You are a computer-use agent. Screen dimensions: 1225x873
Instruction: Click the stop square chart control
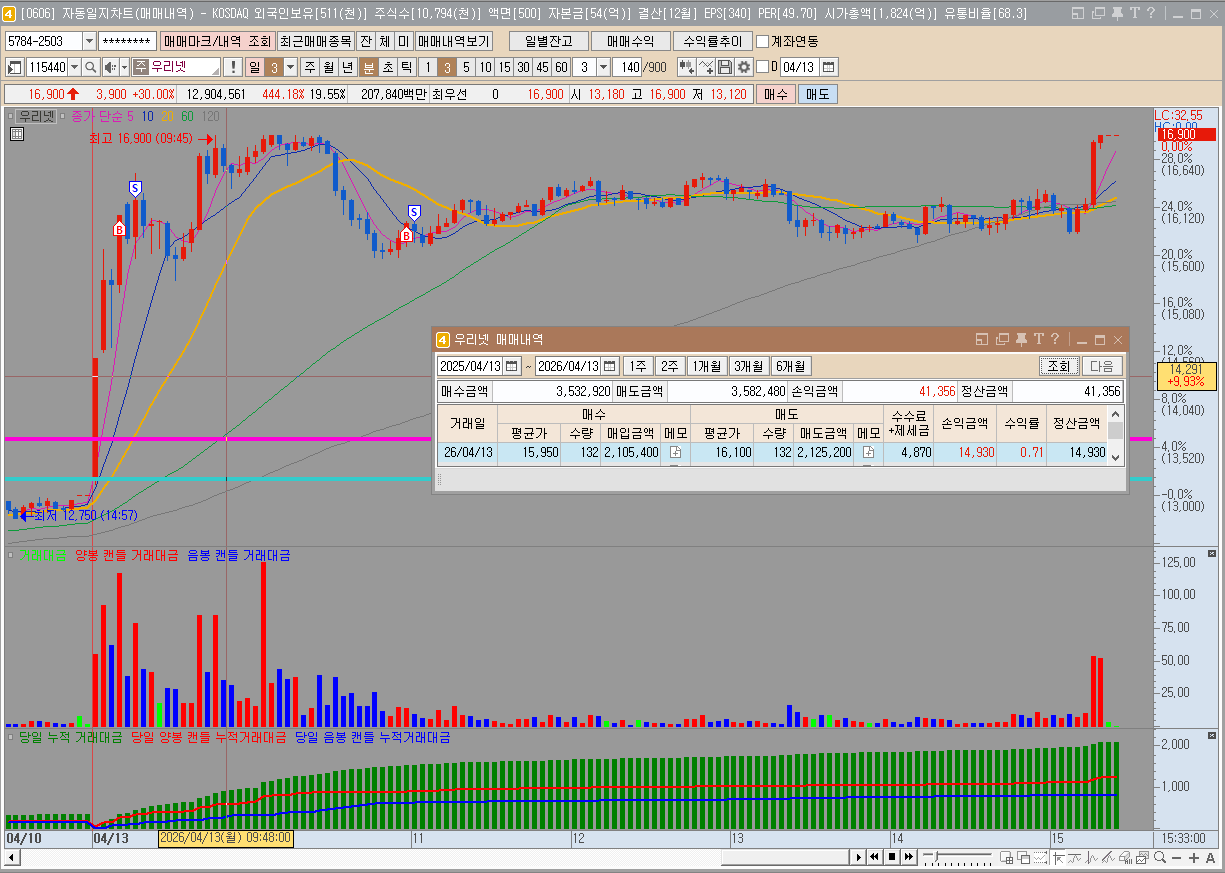(x=892, y=857)
